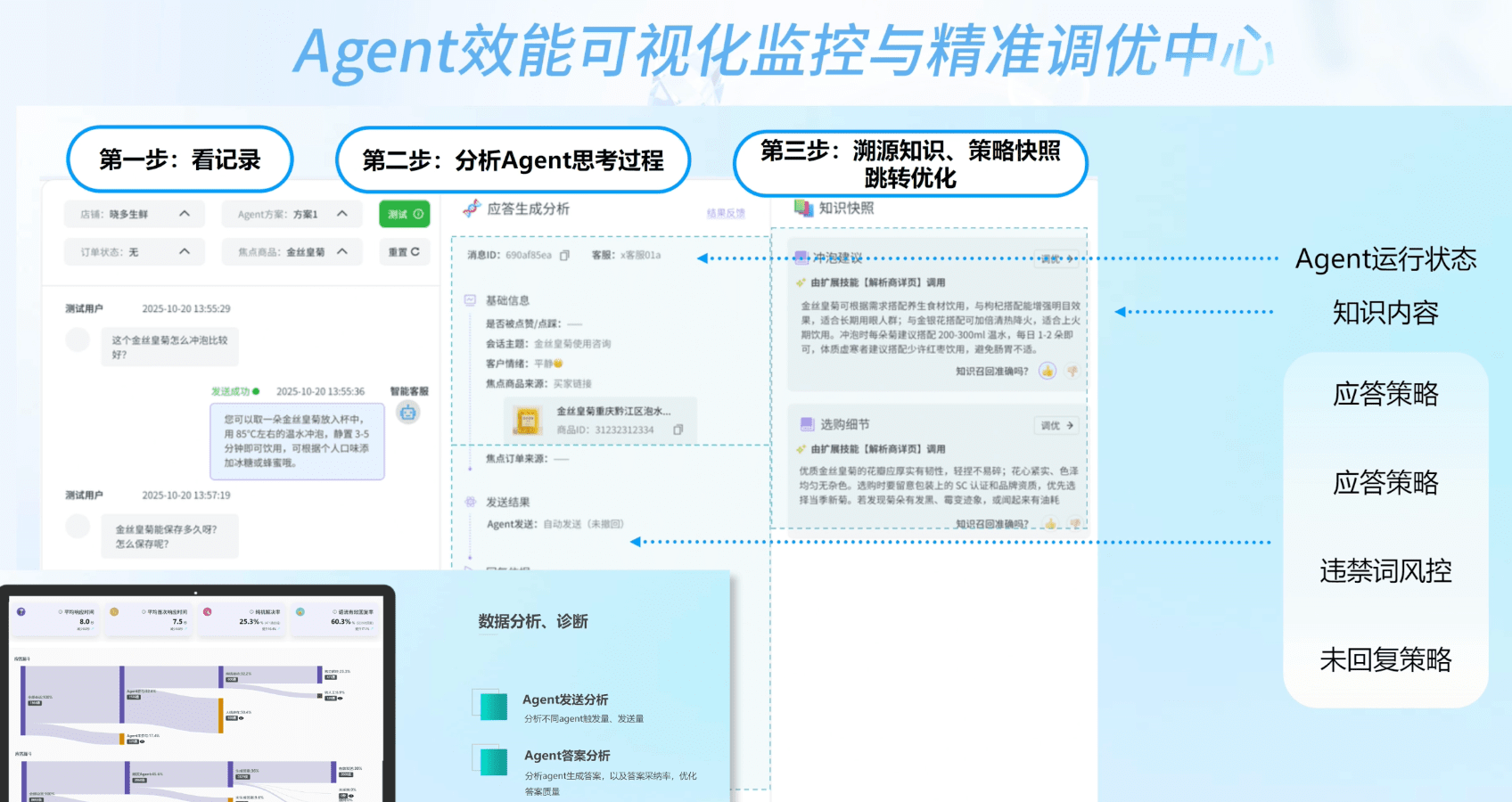The height and width of the screenshot is (802, 1512).
Task: Click the 平均响应时间 8.0 metric card
Action: pos(56,619)
